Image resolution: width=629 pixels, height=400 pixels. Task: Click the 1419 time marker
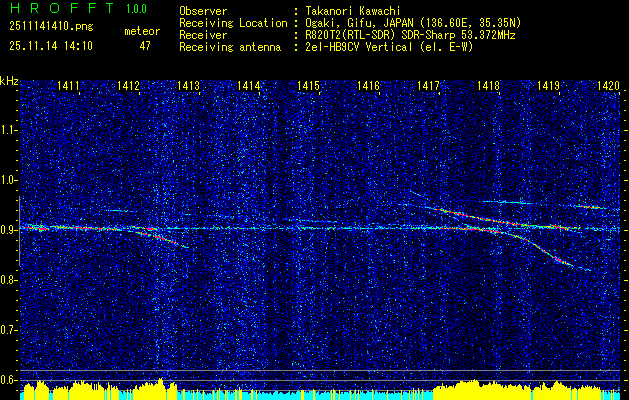(548, 88)
